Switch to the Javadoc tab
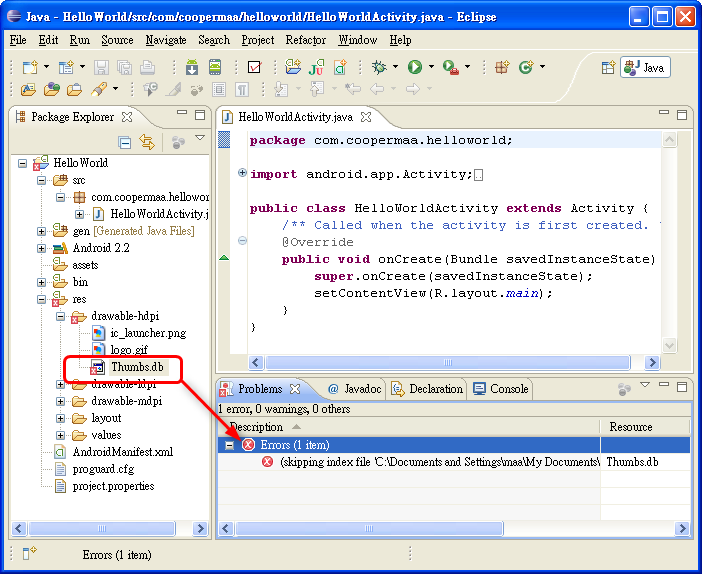This screenshot has height=574, width=702. pos(354,389)
